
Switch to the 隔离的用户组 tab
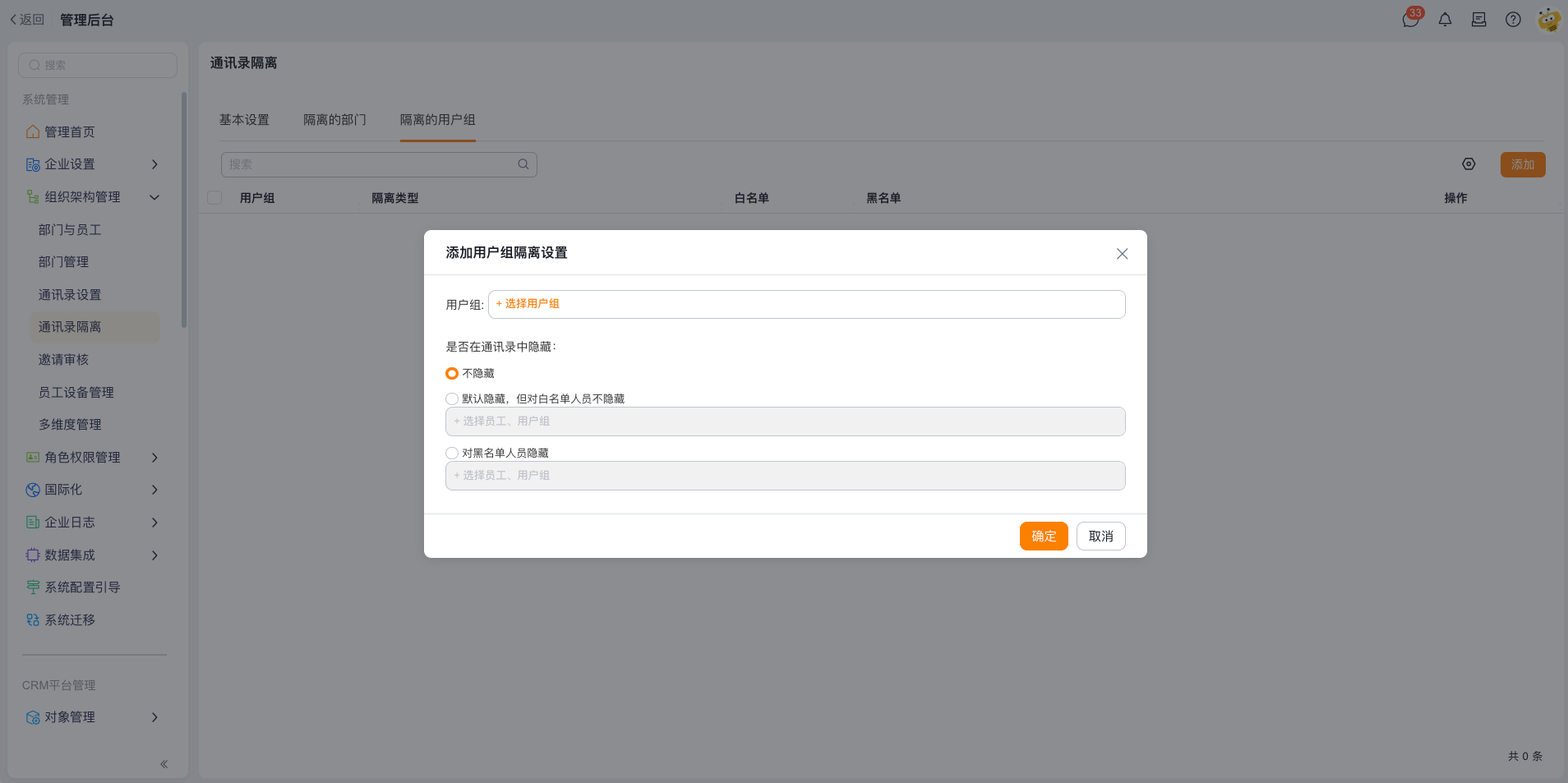[x=438, y=120]
